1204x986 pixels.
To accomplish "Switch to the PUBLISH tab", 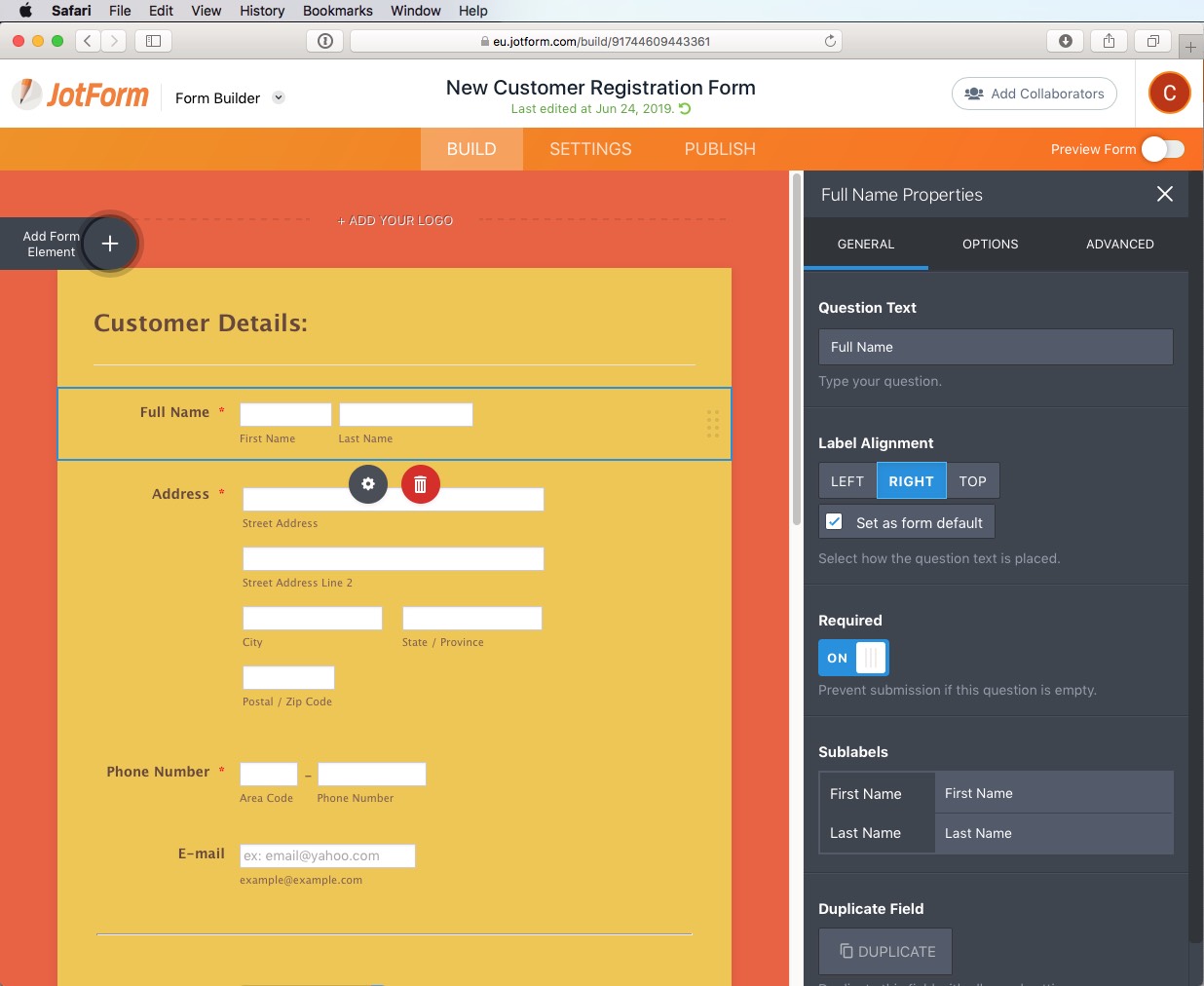I will pos(720,149).
